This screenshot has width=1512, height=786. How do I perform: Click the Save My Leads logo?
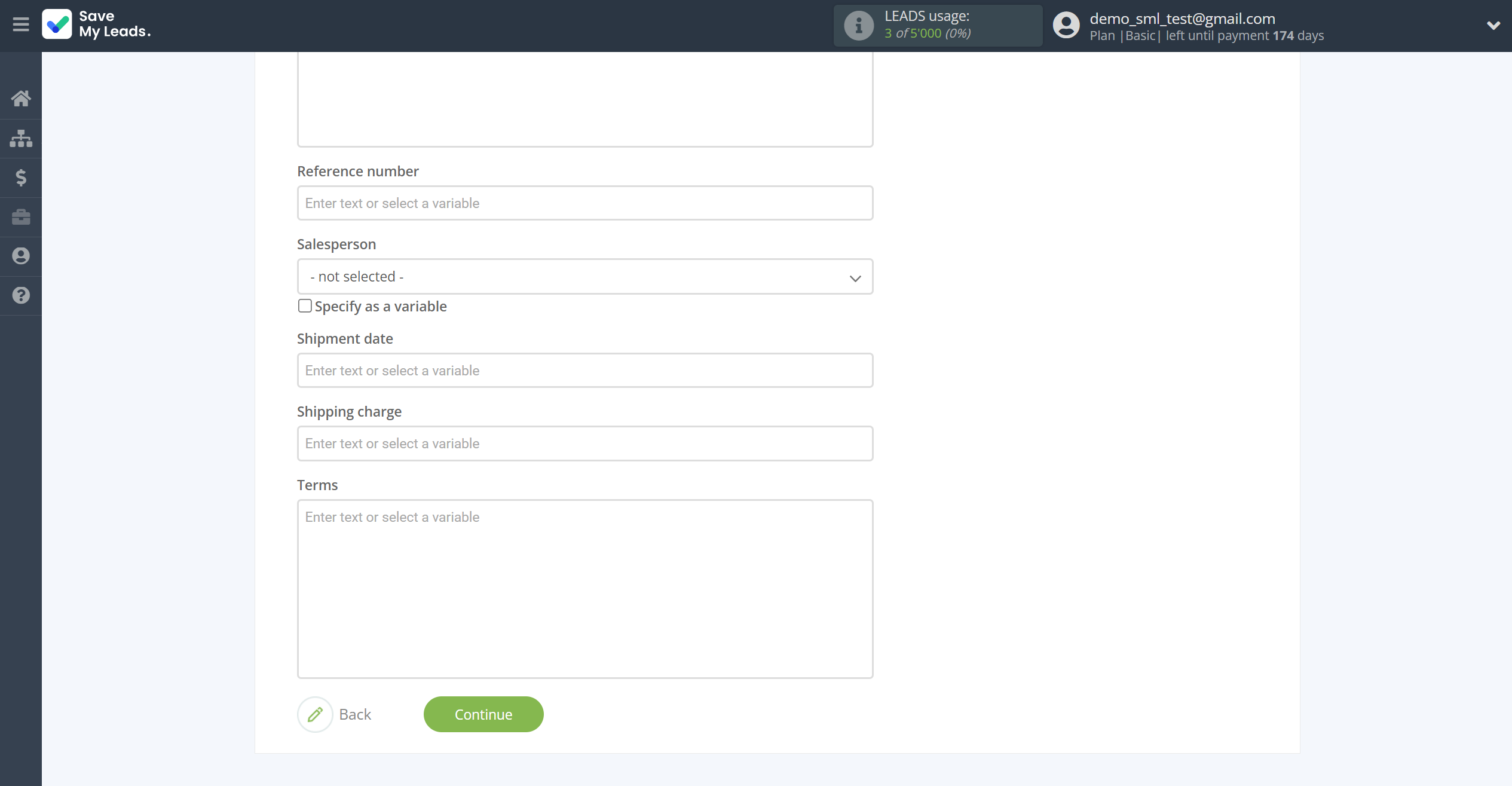tap(96, 25)
